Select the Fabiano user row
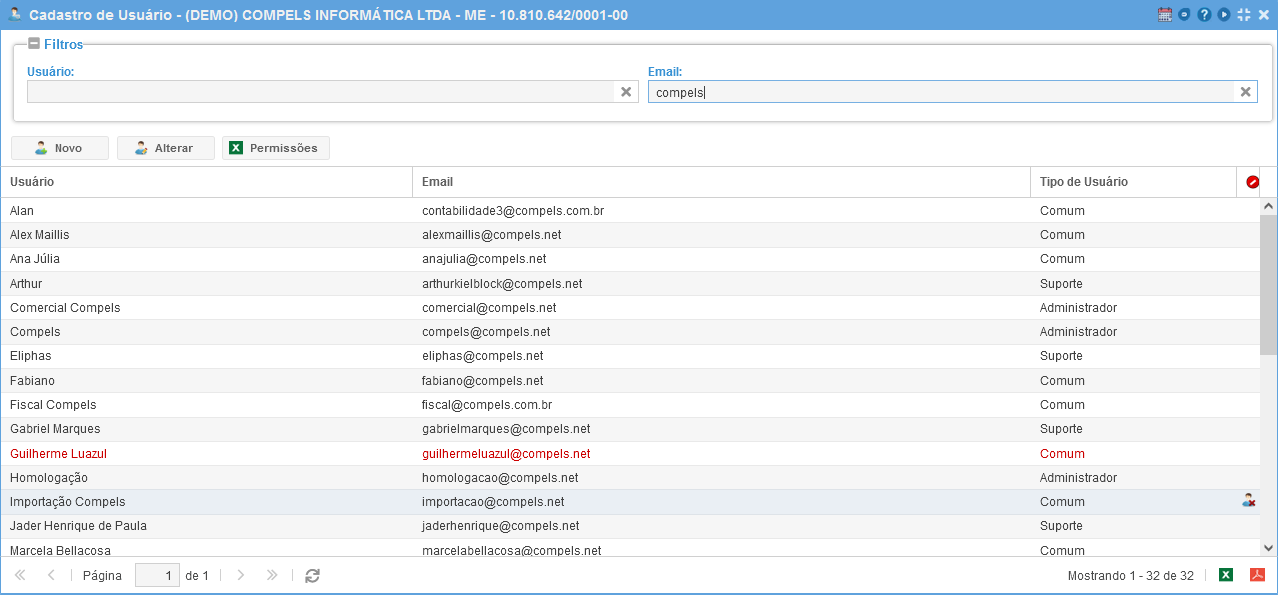This screenshot has height=595, width=1278. [x=630, y=380]
